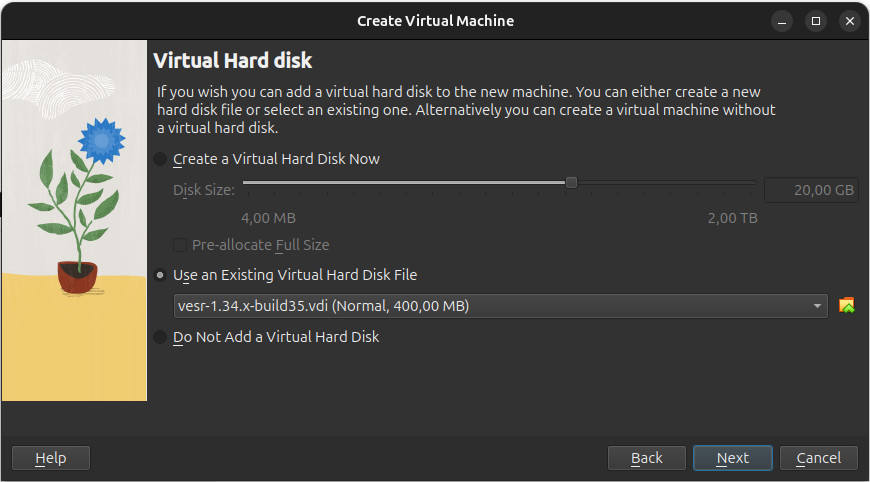
Task: Go Back to the previous wizard page
Action: click(x=646, y=458)
